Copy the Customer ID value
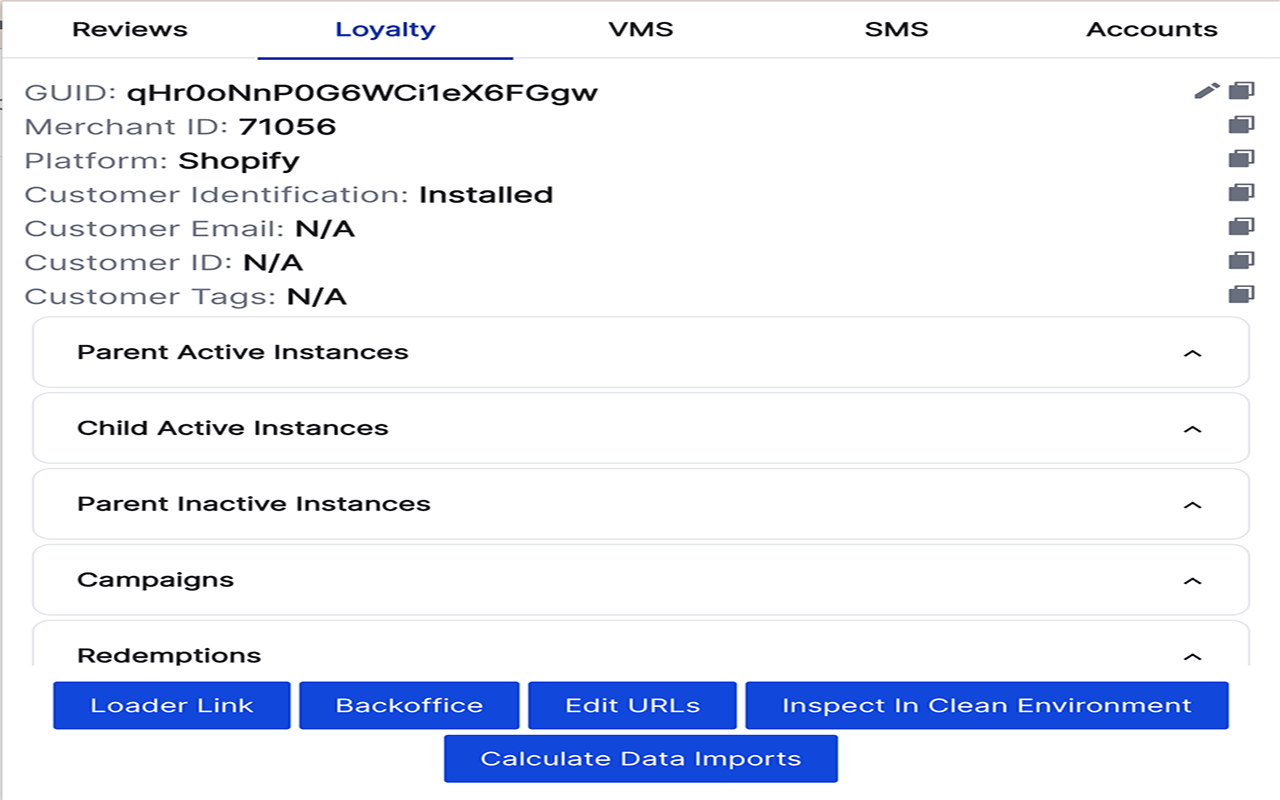This screenshot has height=800, width=1280. pyautogui.click(x=1241, y=261)
